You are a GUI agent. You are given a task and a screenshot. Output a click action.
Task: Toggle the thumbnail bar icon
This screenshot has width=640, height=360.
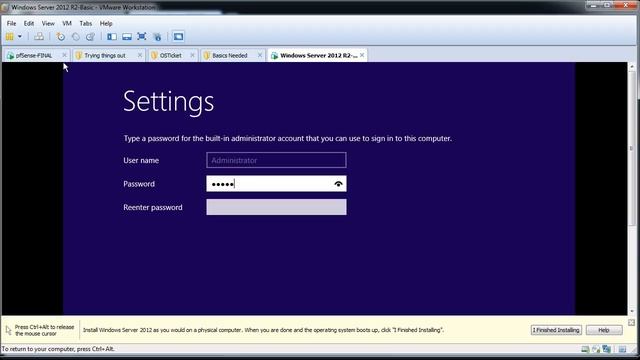coord(127,37)
